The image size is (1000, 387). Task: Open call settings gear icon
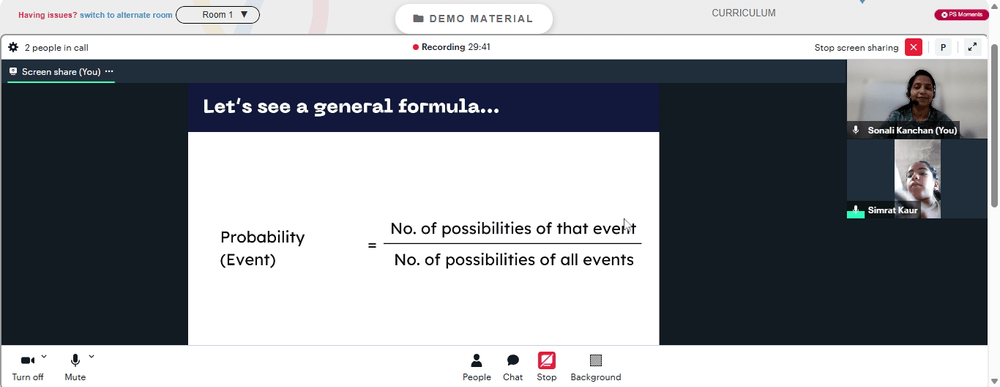pos(13,47)
